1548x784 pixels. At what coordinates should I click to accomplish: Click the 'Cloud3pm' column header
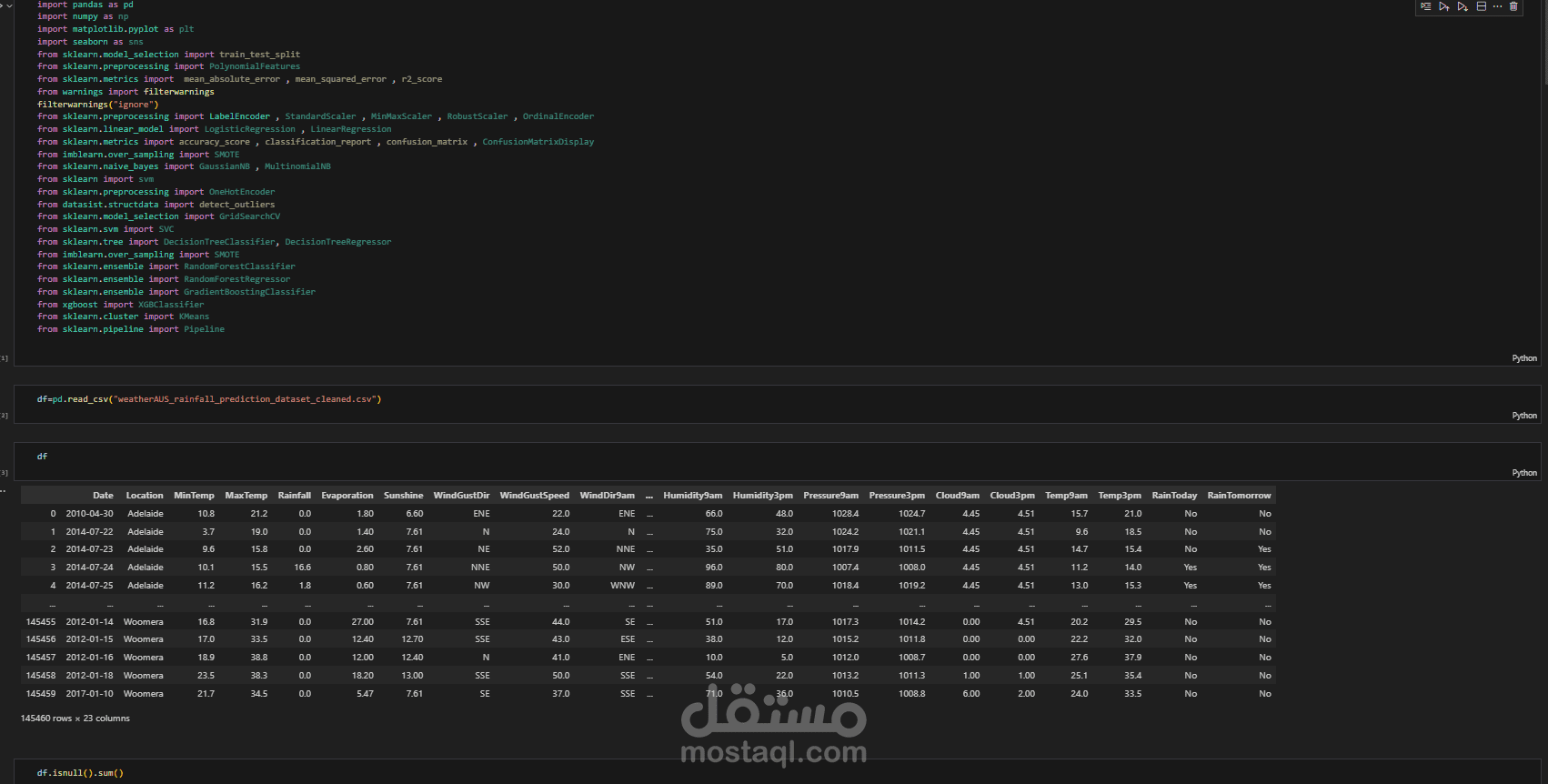click(1012, 496)
